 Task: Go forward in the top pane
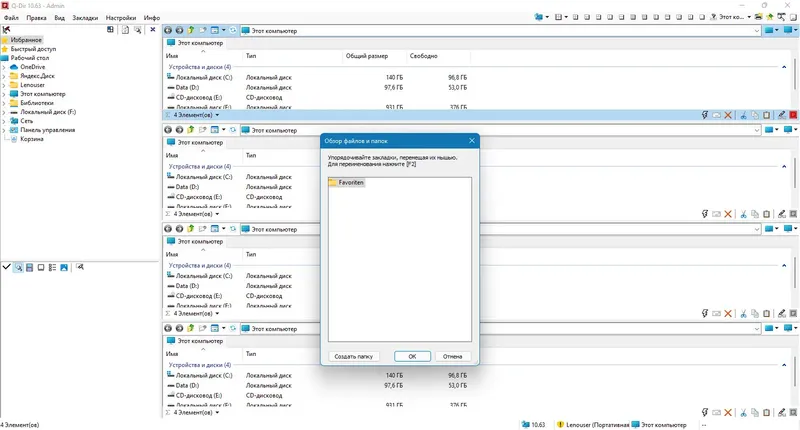[x=179, y=30]
